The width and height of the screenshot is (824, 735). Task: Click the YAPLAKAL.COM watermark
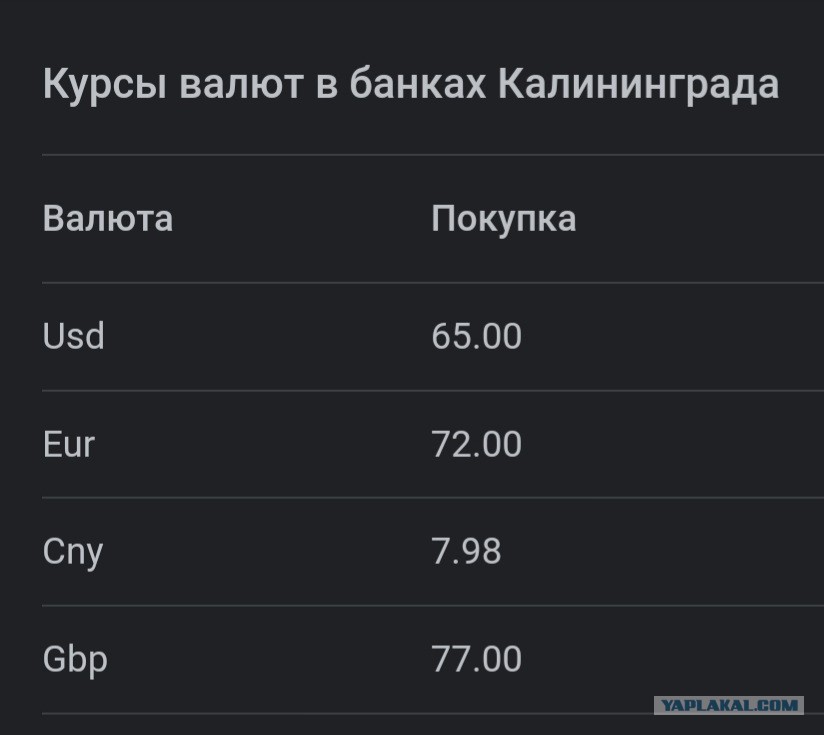(729, 705)
